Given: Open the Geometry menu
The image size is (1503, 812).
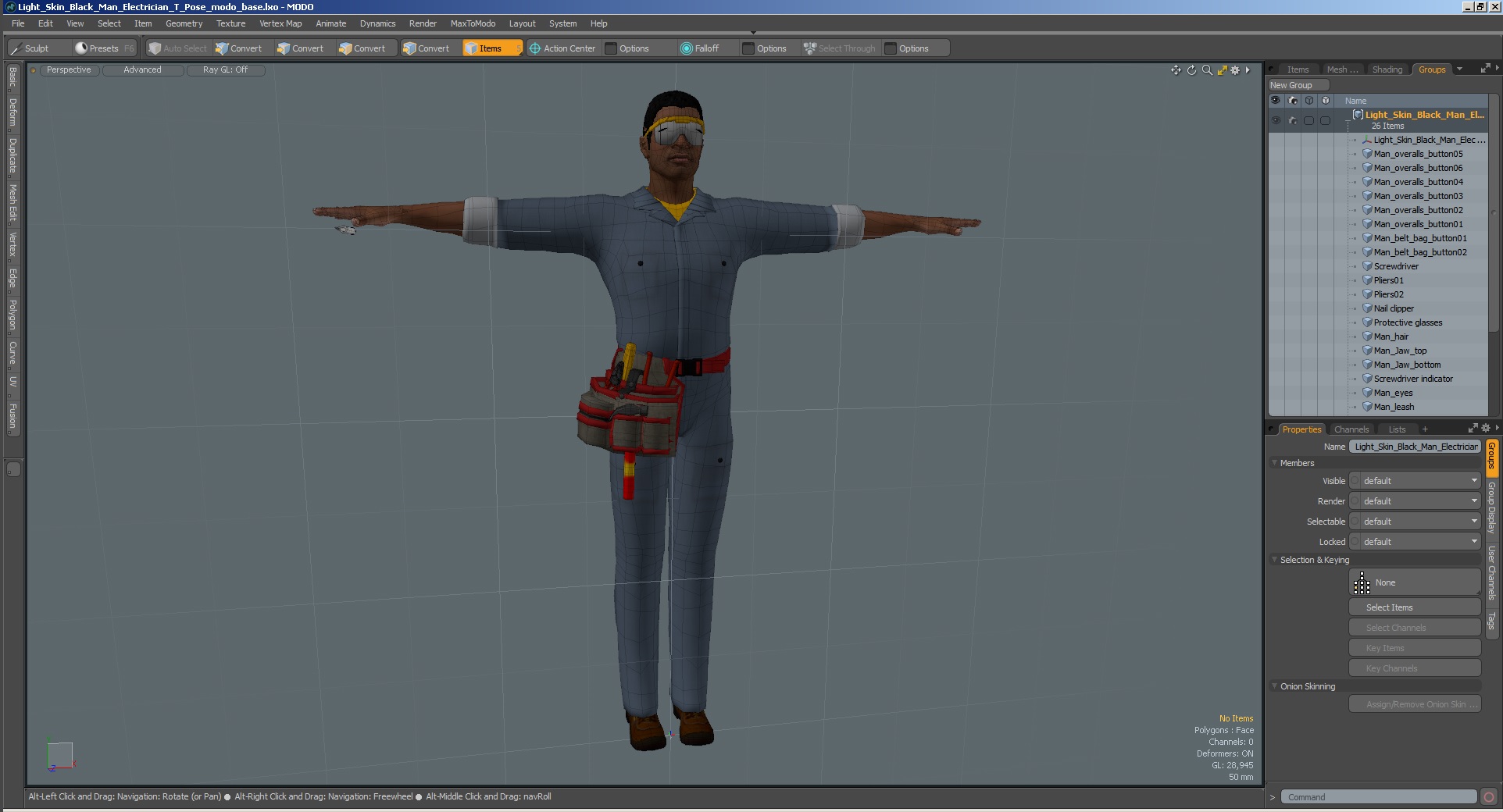Looking at the screenshot, I should coord(184,23).
